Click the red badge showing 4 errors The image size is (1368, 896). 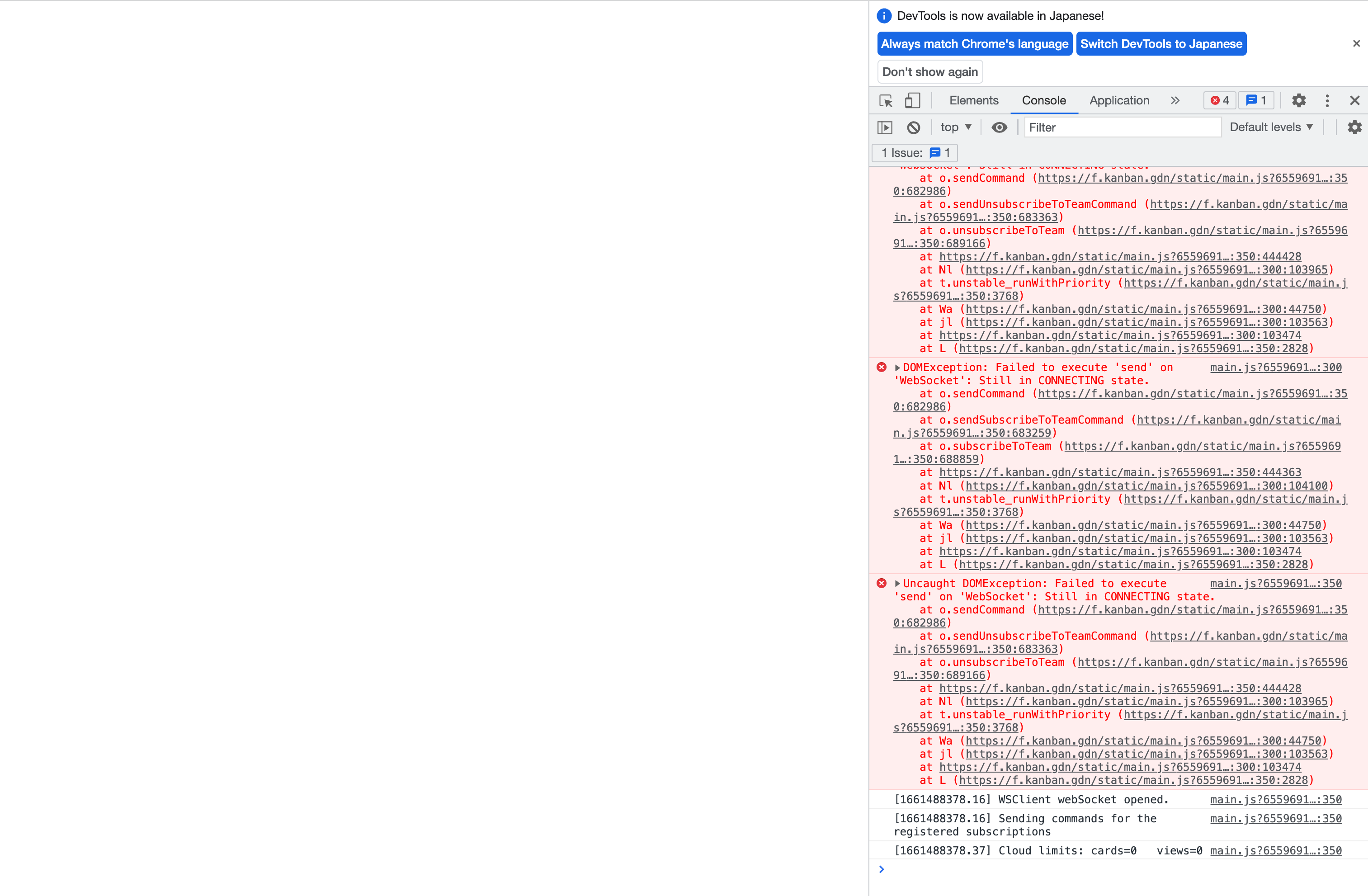(1219, 100)
